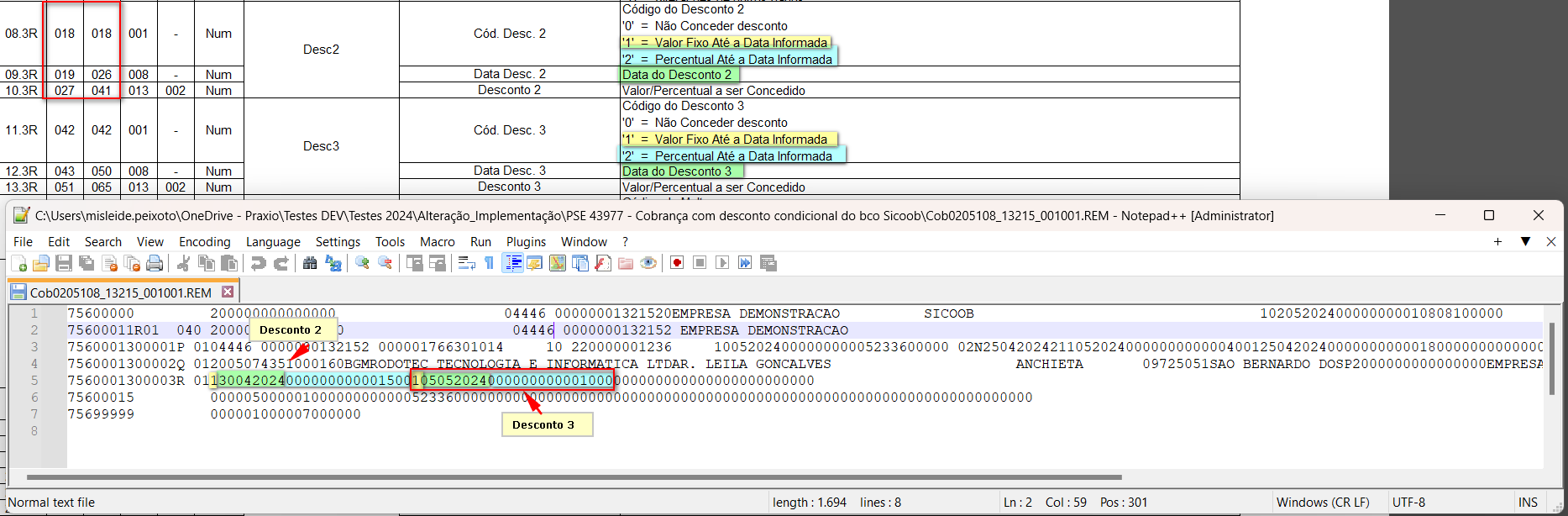This screenshot has height=516, width=1568.
Task: Toggle the indent guide icon
Action: [512, 264]
